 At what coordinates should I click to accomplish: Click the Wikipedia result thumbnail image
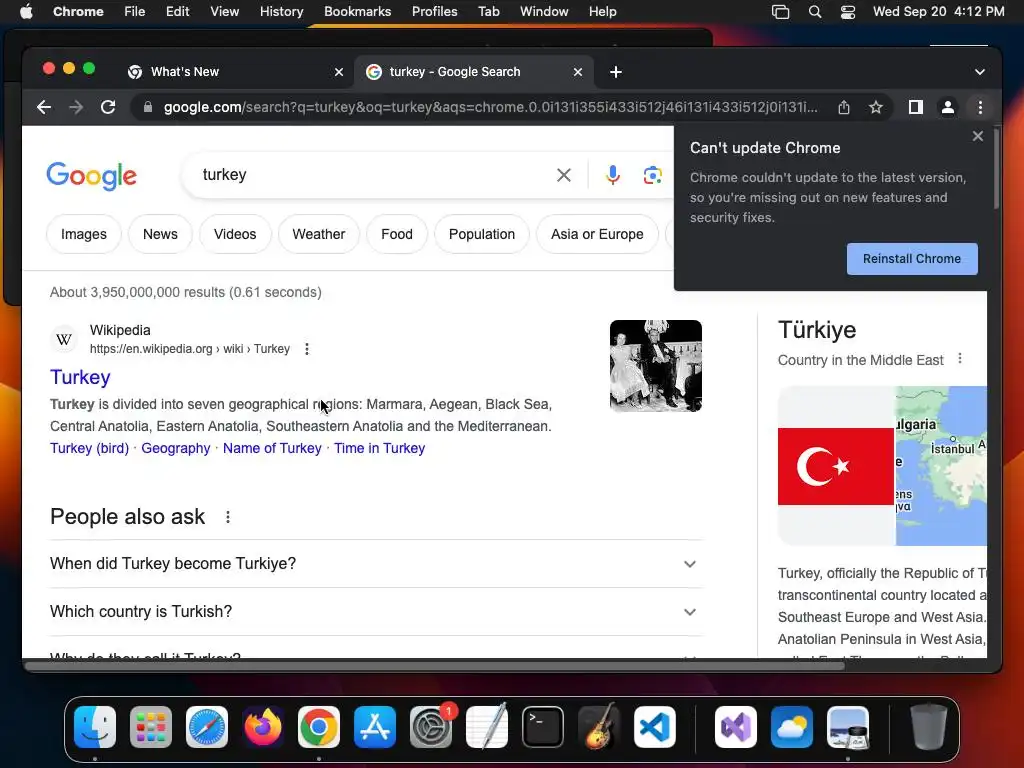pos(656,366)
